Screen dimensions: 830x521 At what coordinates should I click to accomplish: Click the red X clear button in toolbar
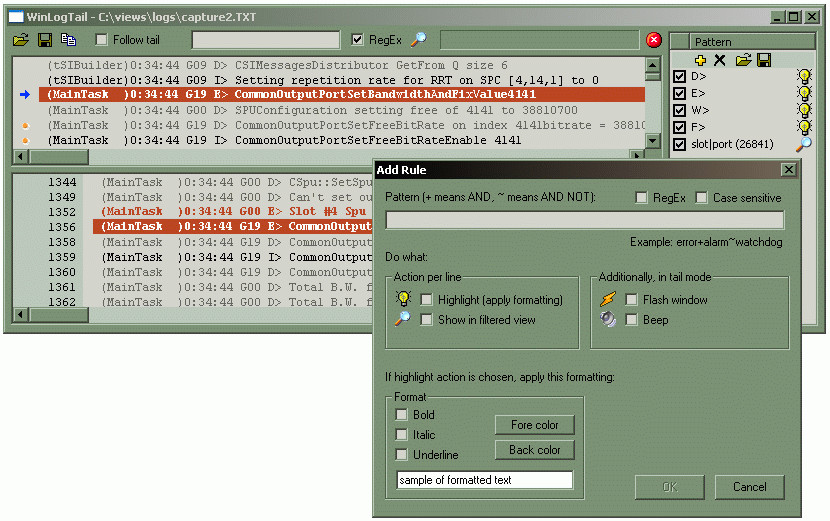(654, 40)
